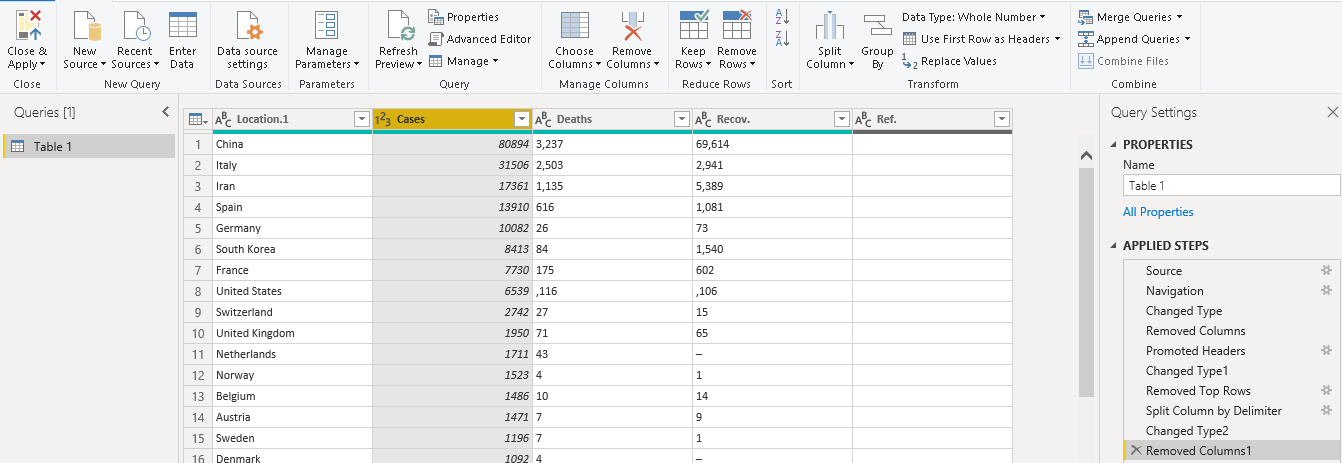Collapse the APPLIED STEPS section
Image resolution: width=1342 pixels, height=463 pixels.
coord(1115,246)
